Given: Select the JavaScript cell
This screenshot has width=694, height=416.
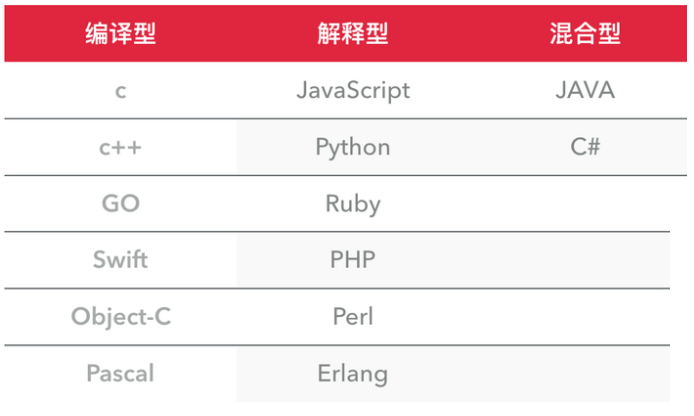Looking at the screenshot, I should tap(353, 91).
